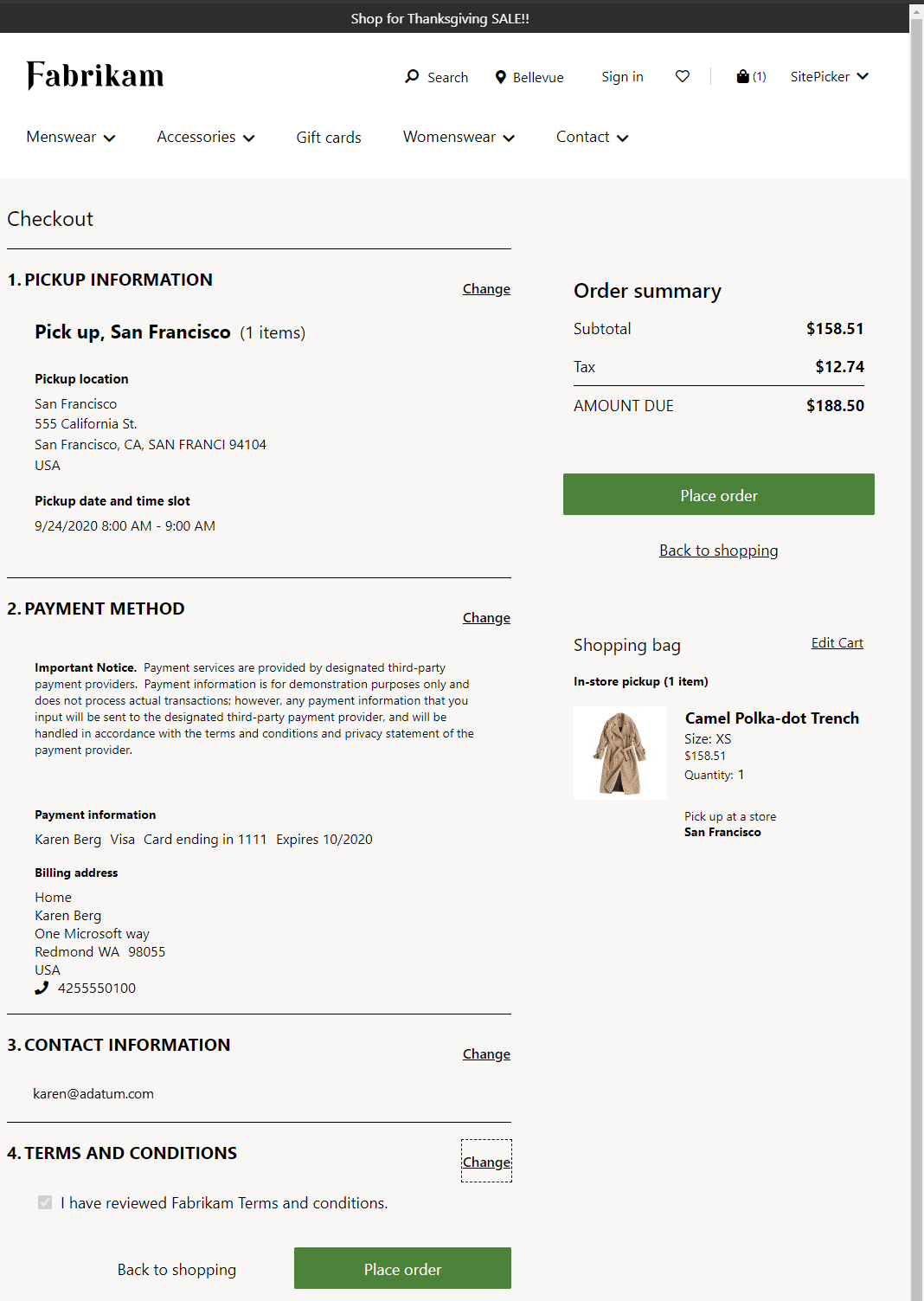Check the Fabrikam Terms and conditions checkbox
Viewport: 924px width, 1301px height.
pyautogui.click(x=44, y=1202)
